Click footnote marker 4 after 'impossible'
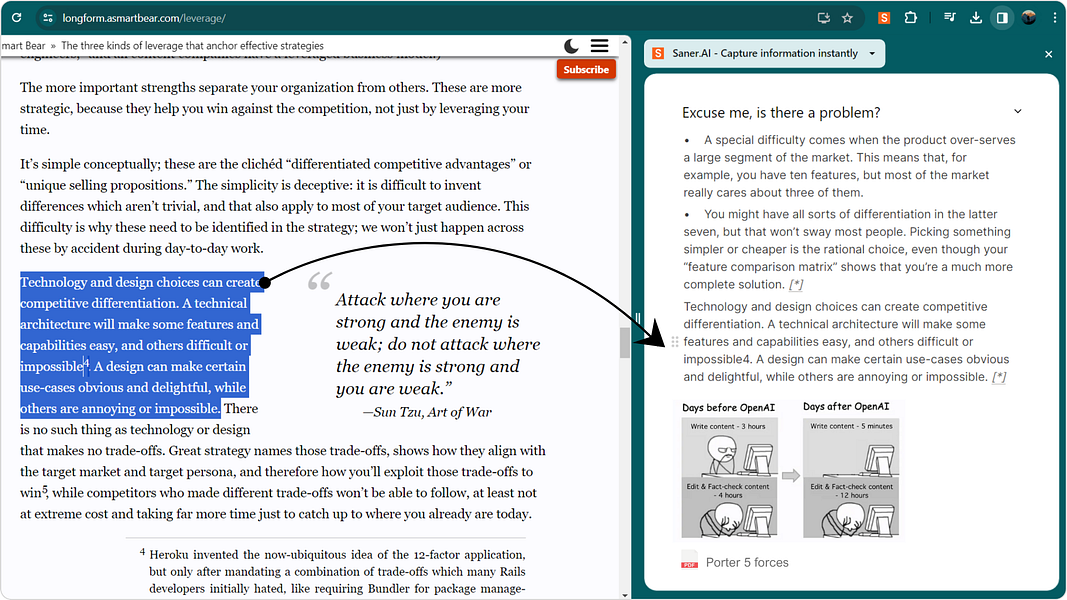Viewport: 1067px width, 600px height. click(x=86, y=363)
